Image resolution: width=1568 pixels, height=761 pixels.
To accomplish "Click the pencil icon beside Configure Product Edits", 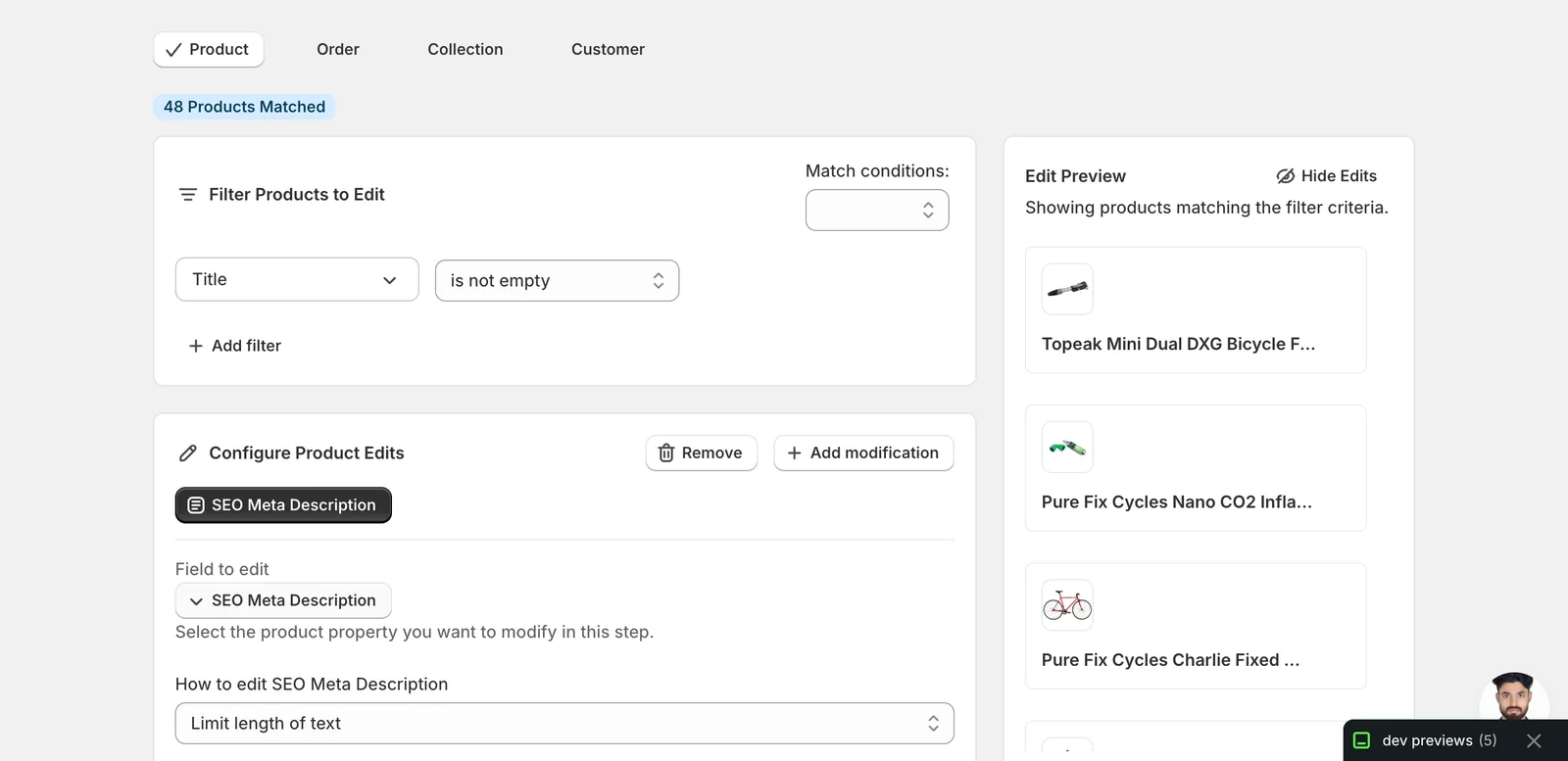I will click(x=188, y=453).
